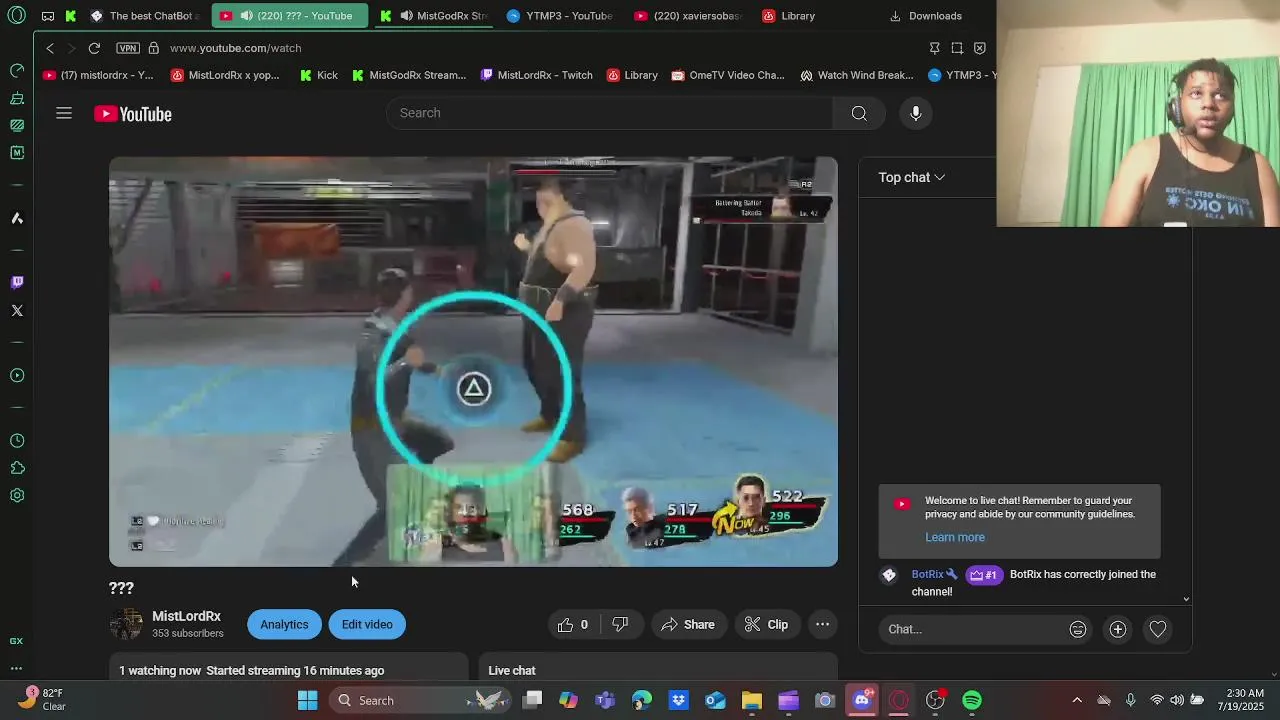This screenshot has height=720, width=1280.
Task: Reload the page from the address bar
Action: pos(94,48)
